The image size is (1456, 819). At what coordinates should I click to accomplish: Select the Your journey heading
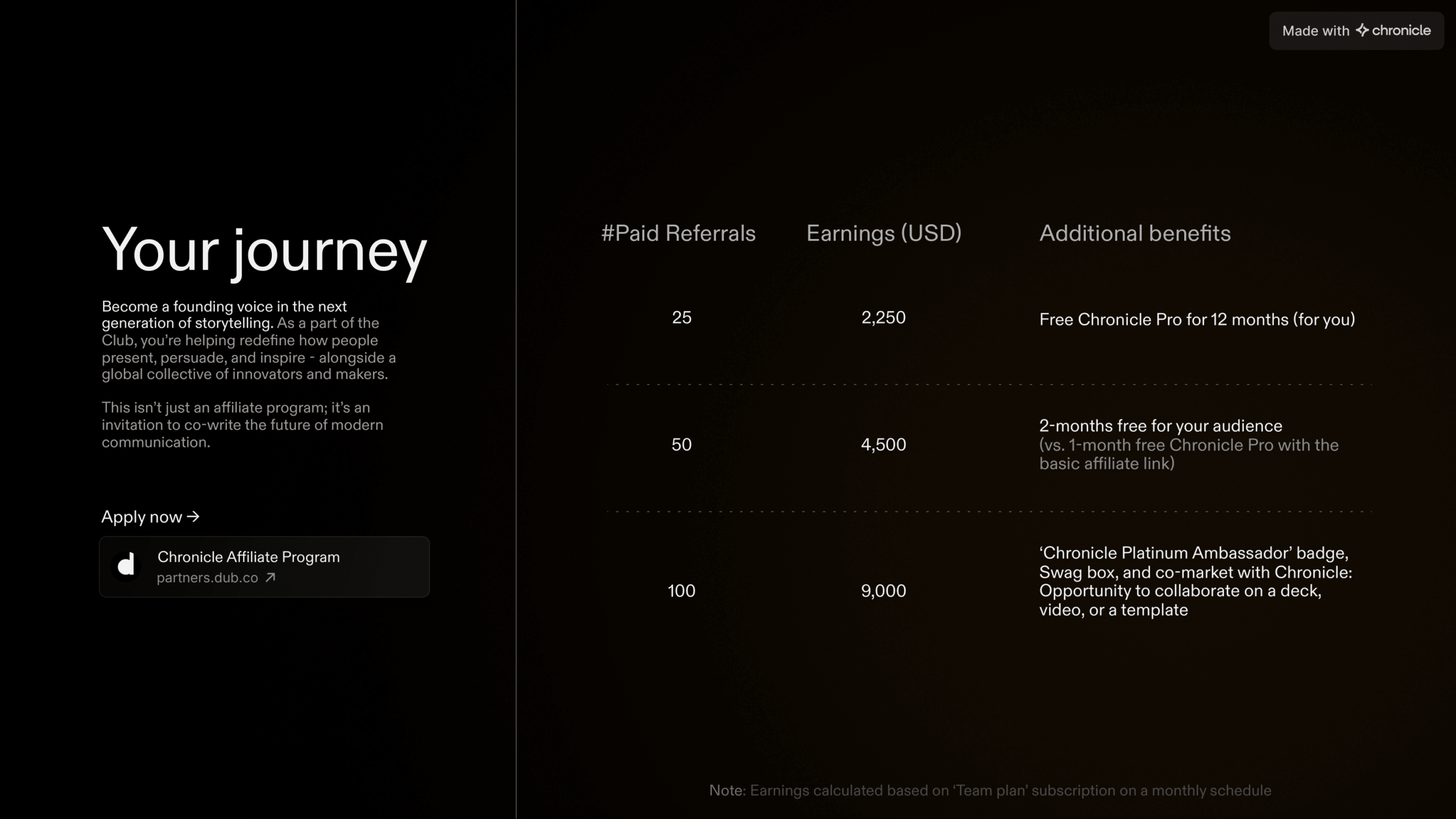click(264, 251)
